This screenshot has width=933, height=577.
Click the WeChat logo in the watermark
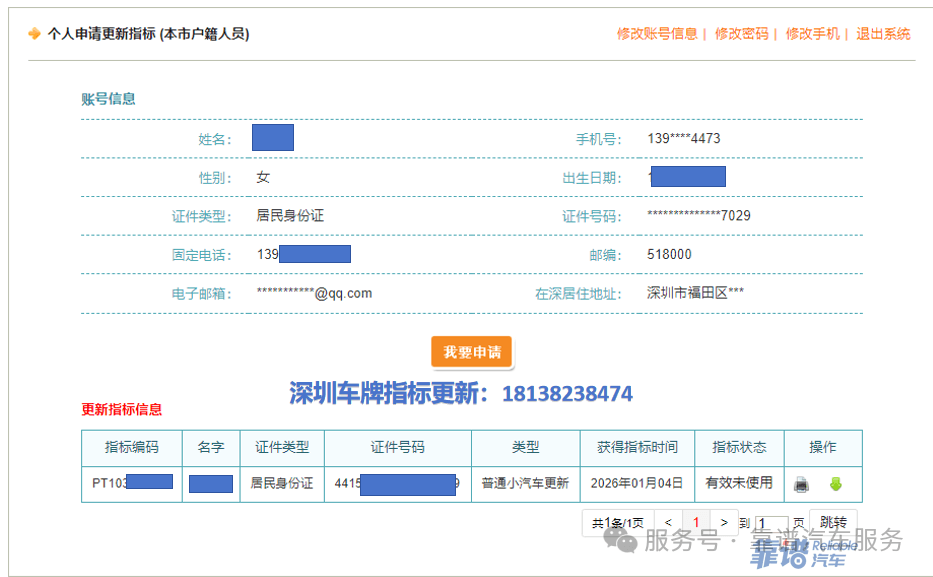point(625,542)
